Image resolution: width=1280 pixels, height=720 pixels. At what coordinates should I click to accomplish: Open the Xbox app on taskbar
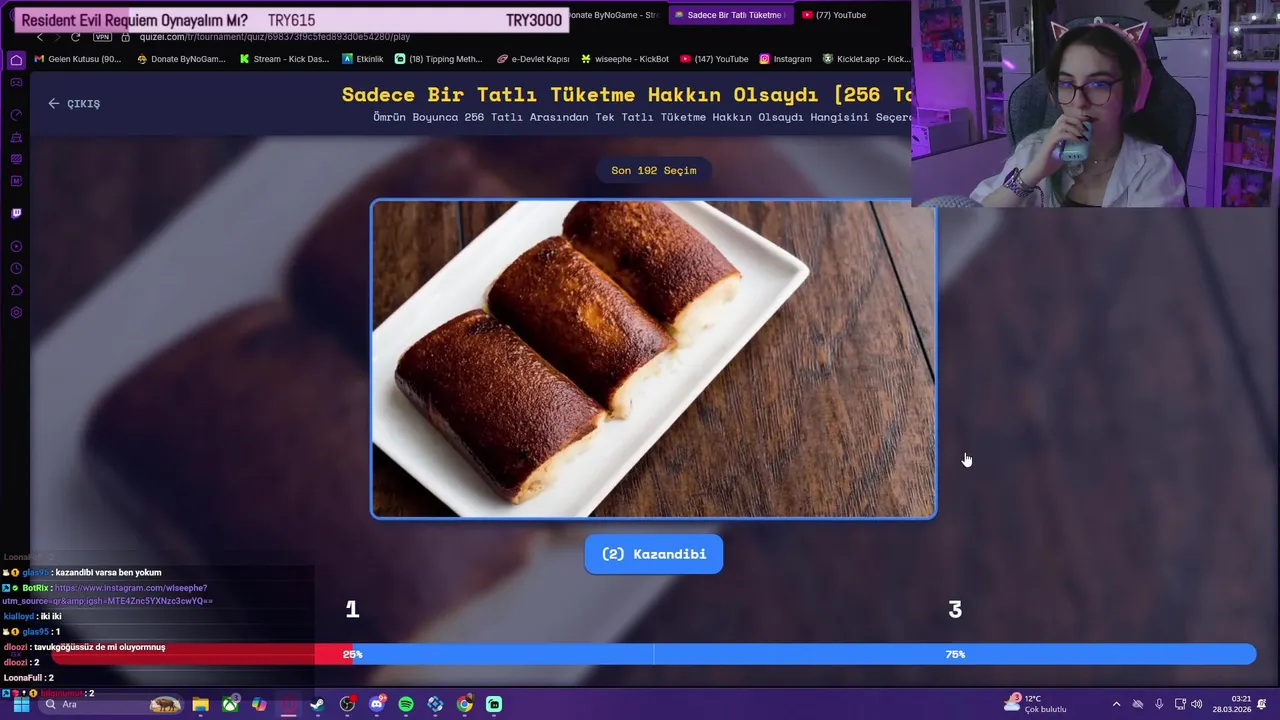230,704
